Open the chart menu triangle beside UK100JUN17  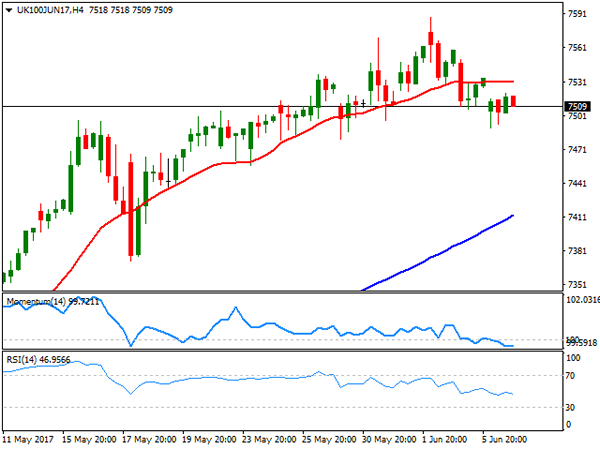point(9,10)
